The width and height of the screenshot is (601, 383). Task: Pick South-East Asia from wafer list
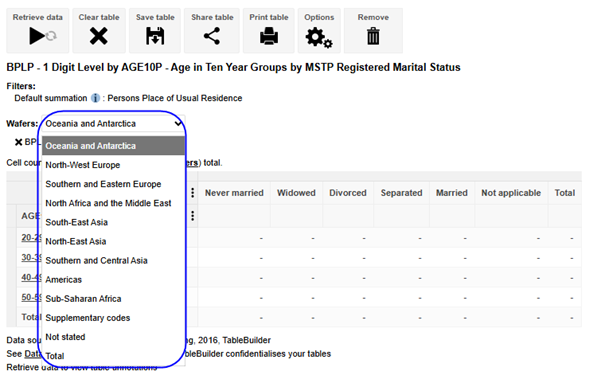coord(113,222)
